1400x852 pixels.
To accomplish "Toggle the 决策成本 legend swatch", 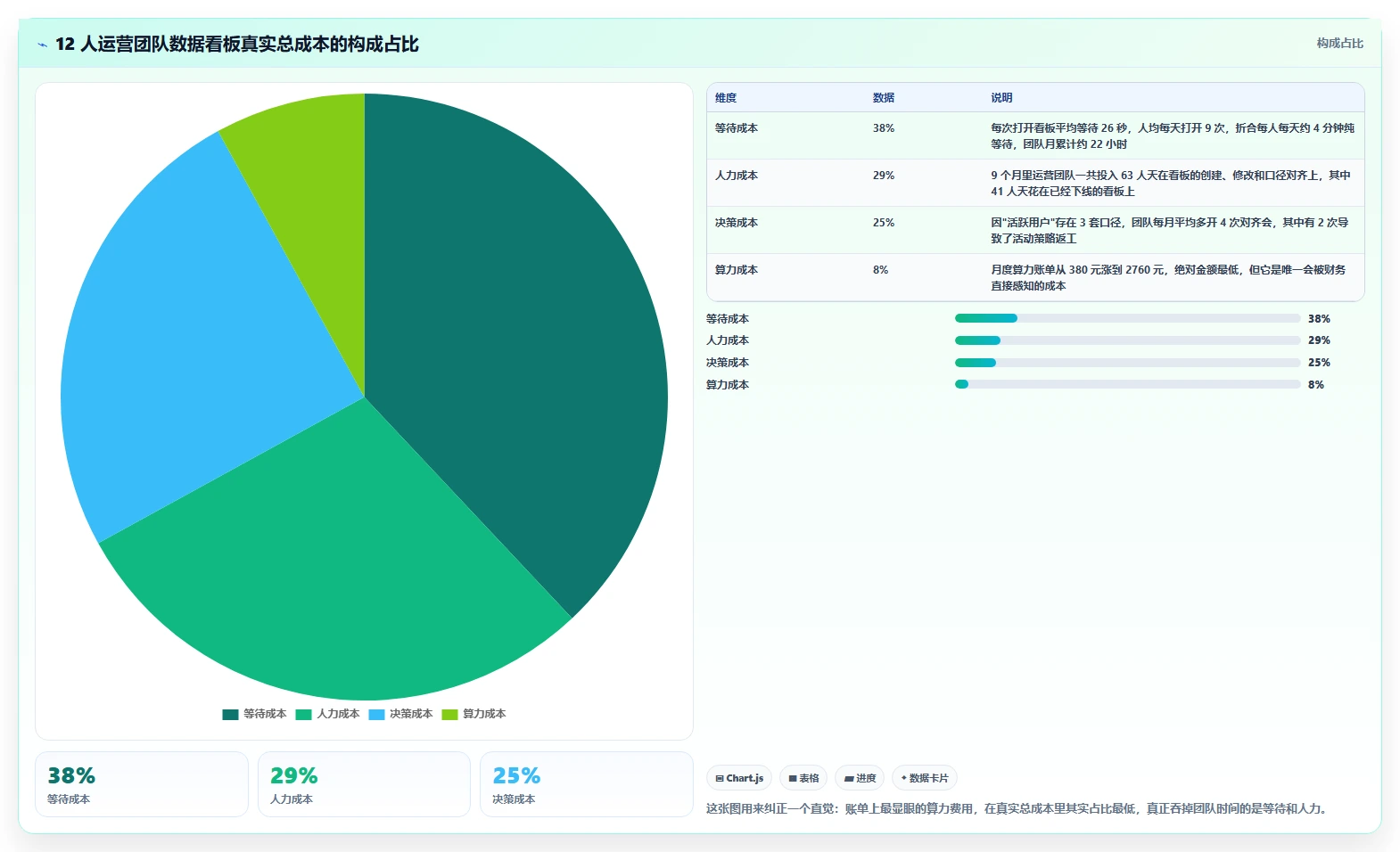I will tap(376, 714).
